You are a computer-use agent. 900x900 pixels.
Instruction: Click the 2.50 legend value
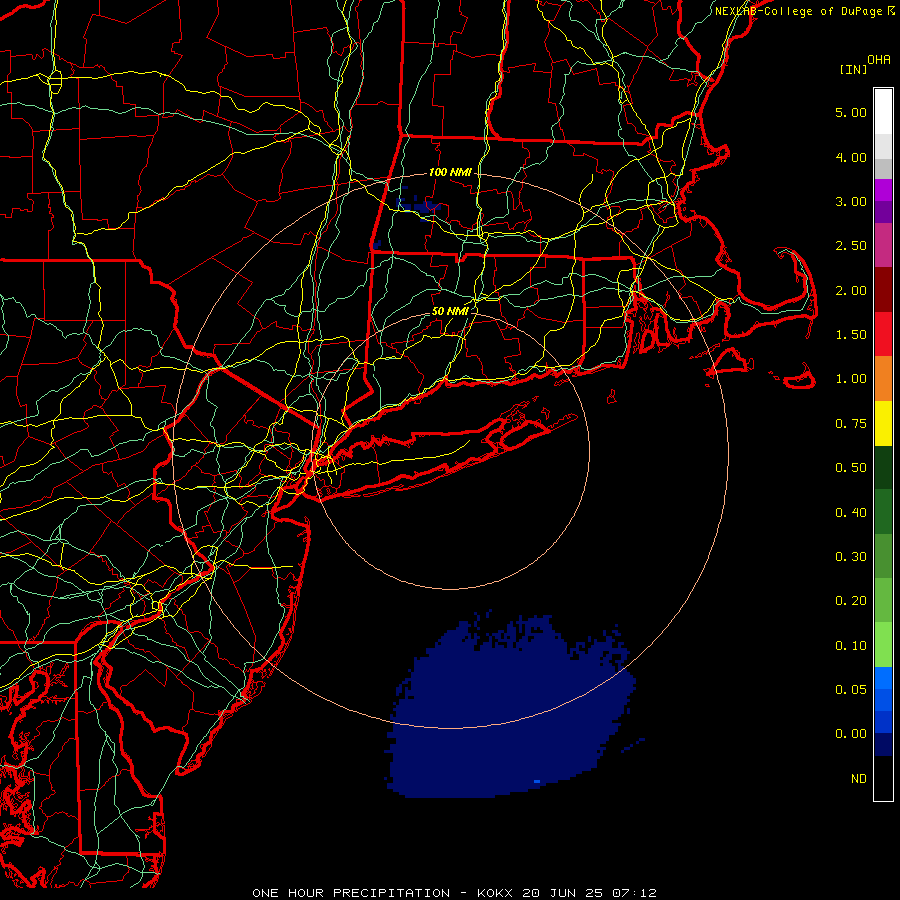851,246
